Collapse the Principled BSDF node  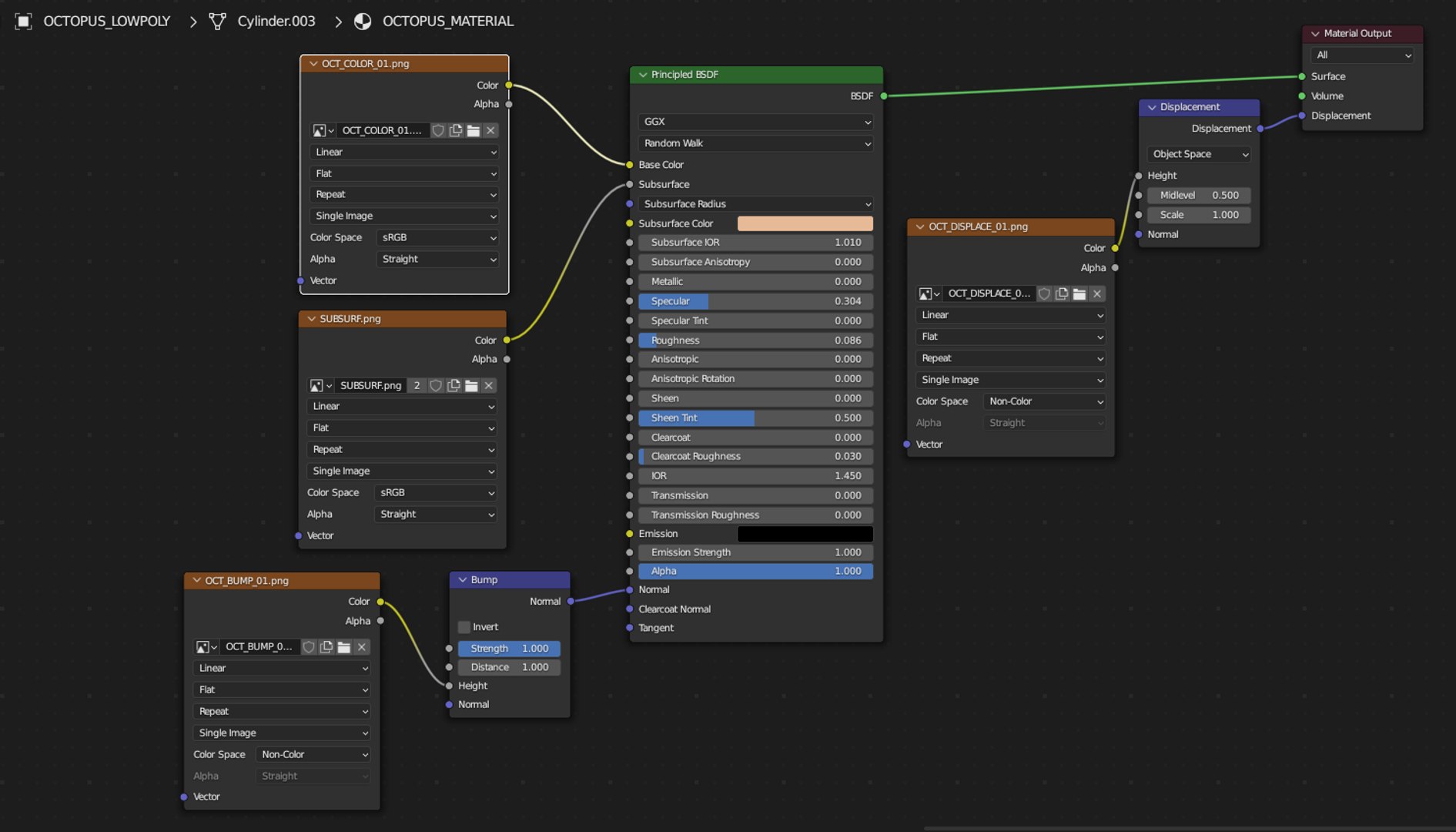point(643,75)
